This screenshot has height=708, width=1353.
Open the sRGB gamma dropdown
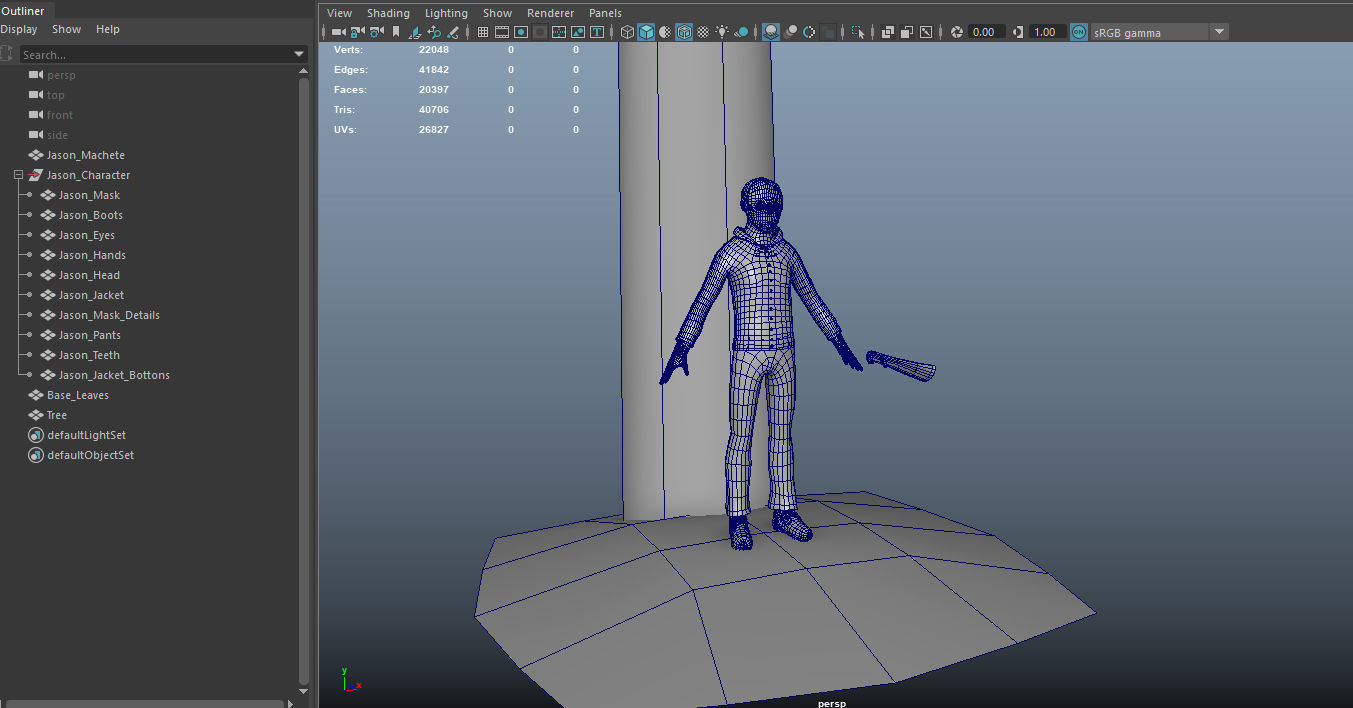[x=1159, y=32]
